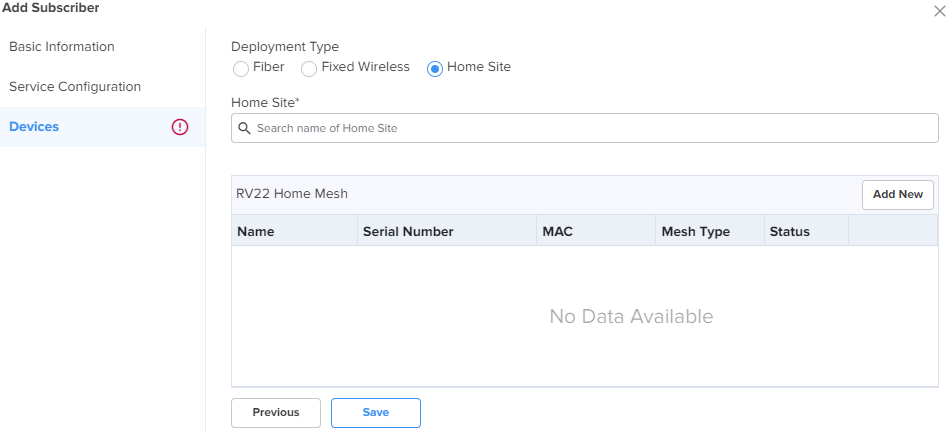Select the Fixed Wireless radio button
The width and height of the screenshot is (950, 433).
[309, 68]
